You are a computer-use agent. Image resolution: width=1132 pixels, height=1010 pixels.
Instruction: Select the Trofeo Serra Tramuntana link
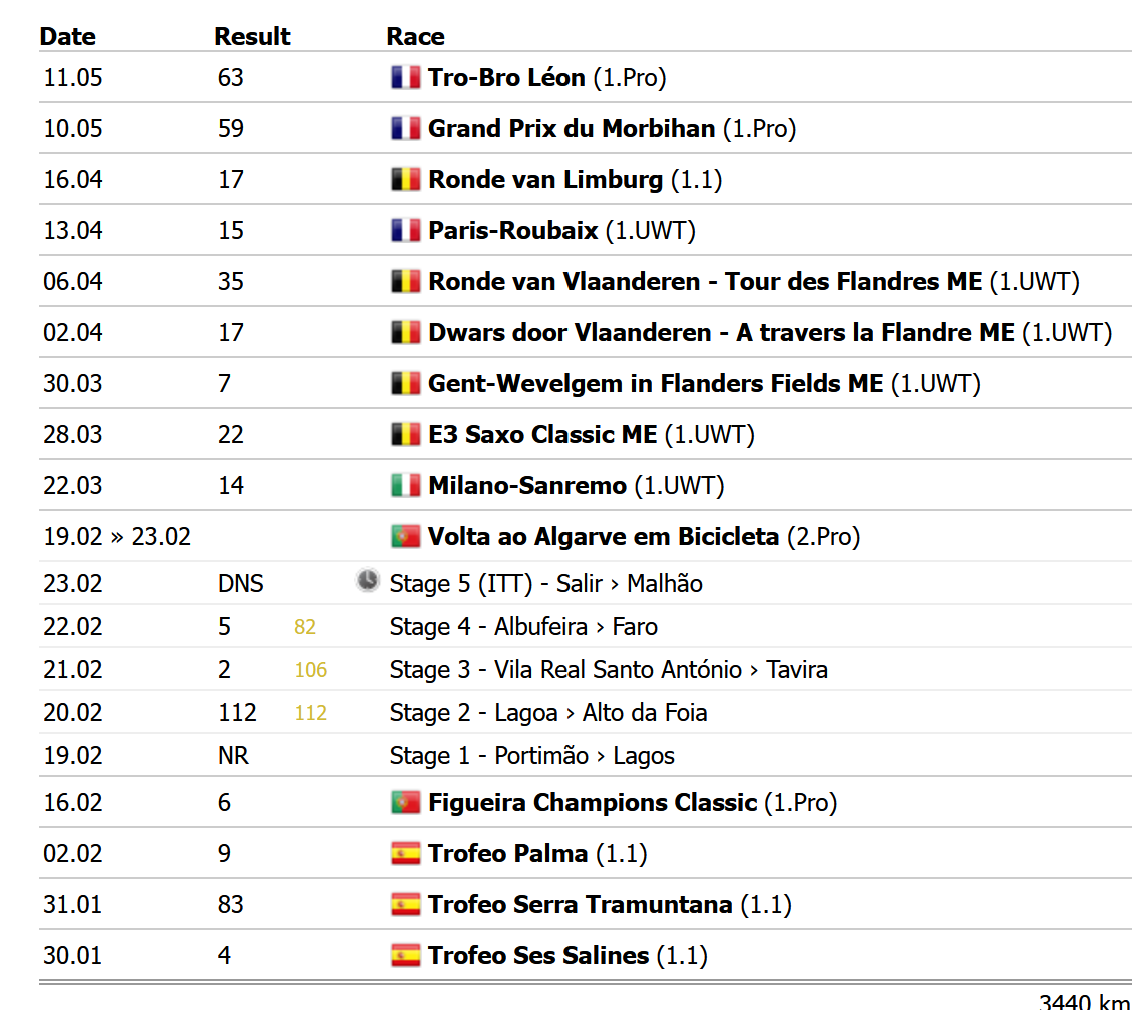[580, 905]
